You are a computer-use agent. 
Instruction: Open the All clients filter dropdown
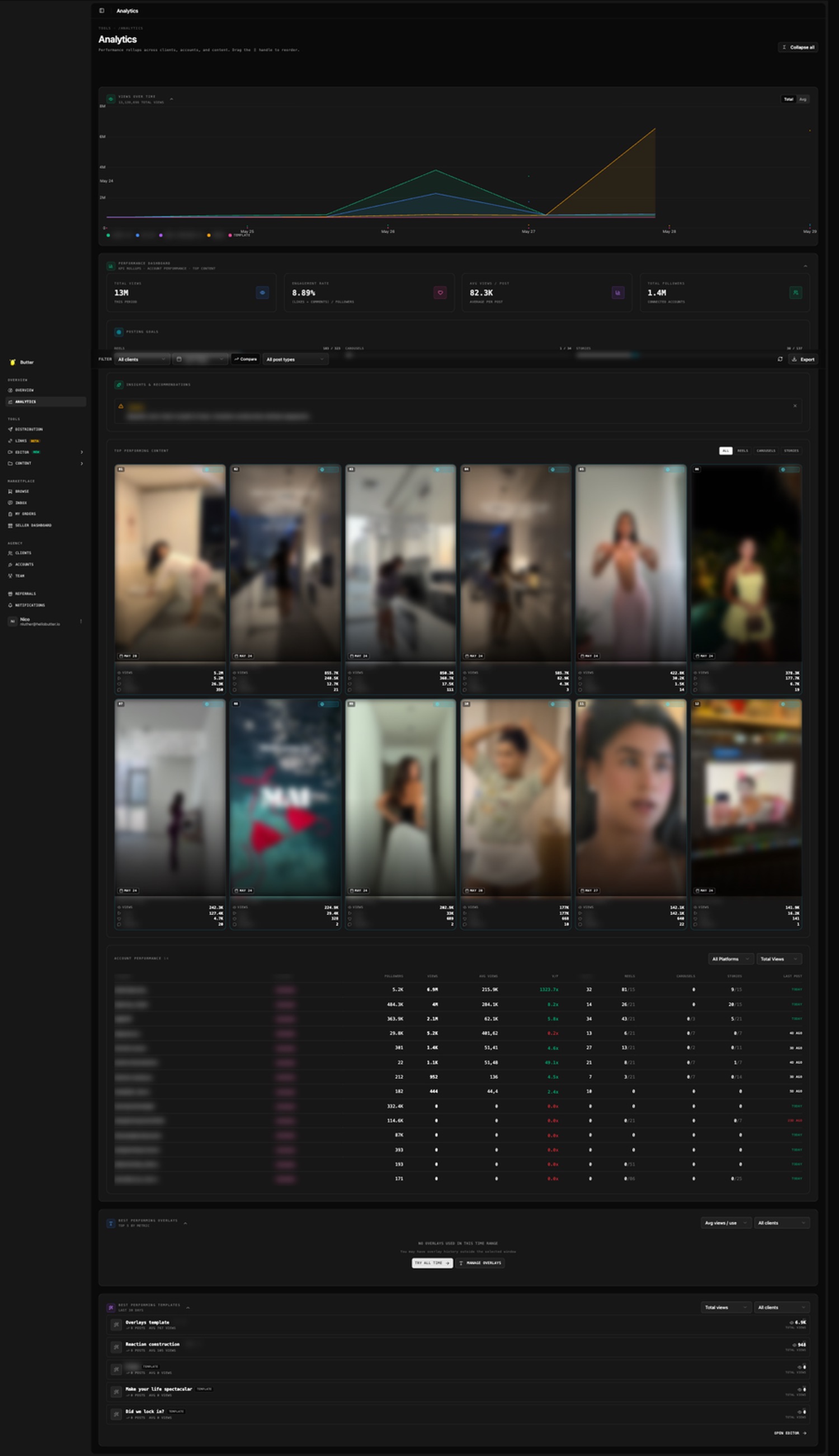tap(142, 359)
